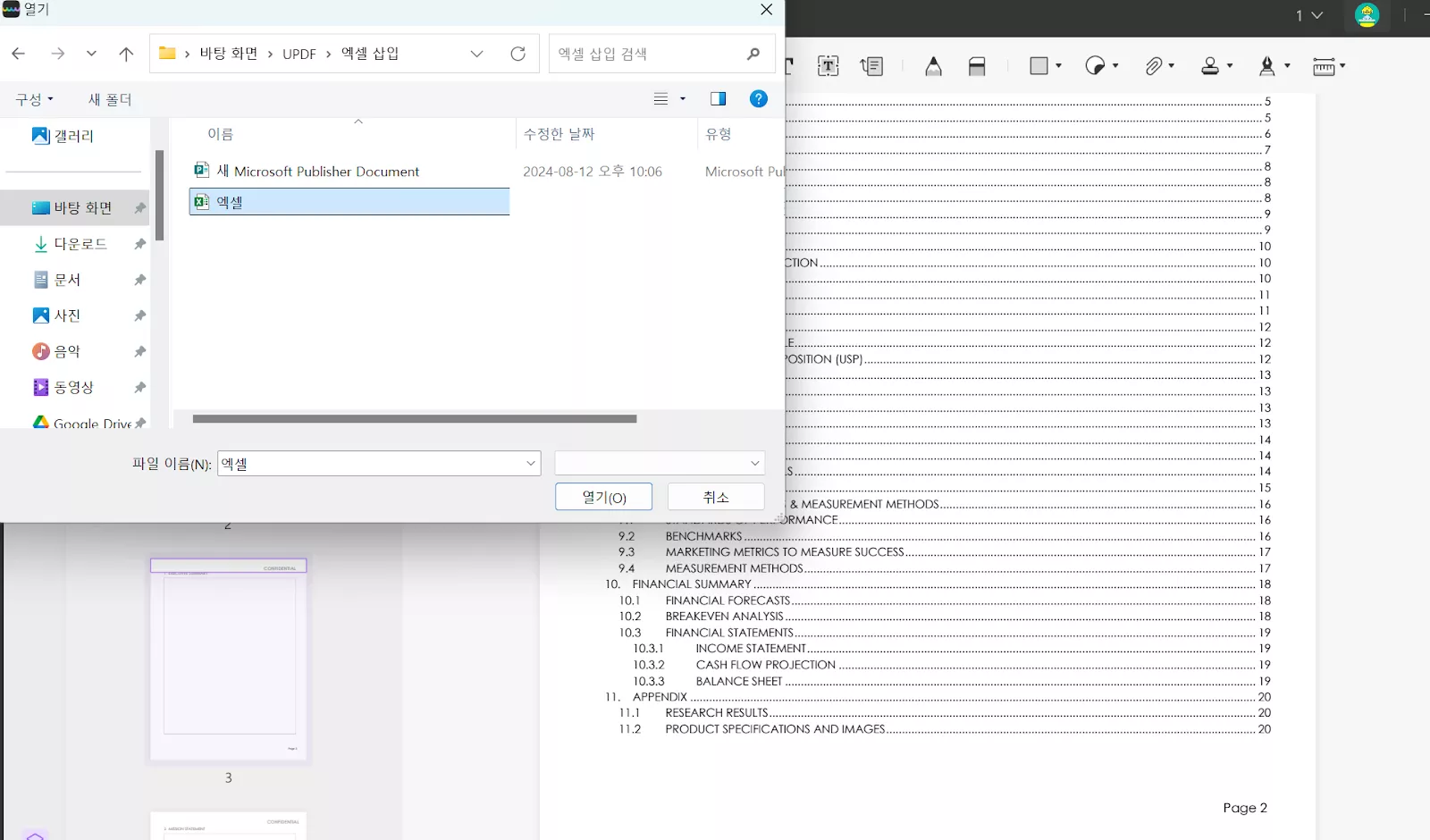Open the 구성 menu
Viewport: 1430px width, 840px height.
(34, 99)
